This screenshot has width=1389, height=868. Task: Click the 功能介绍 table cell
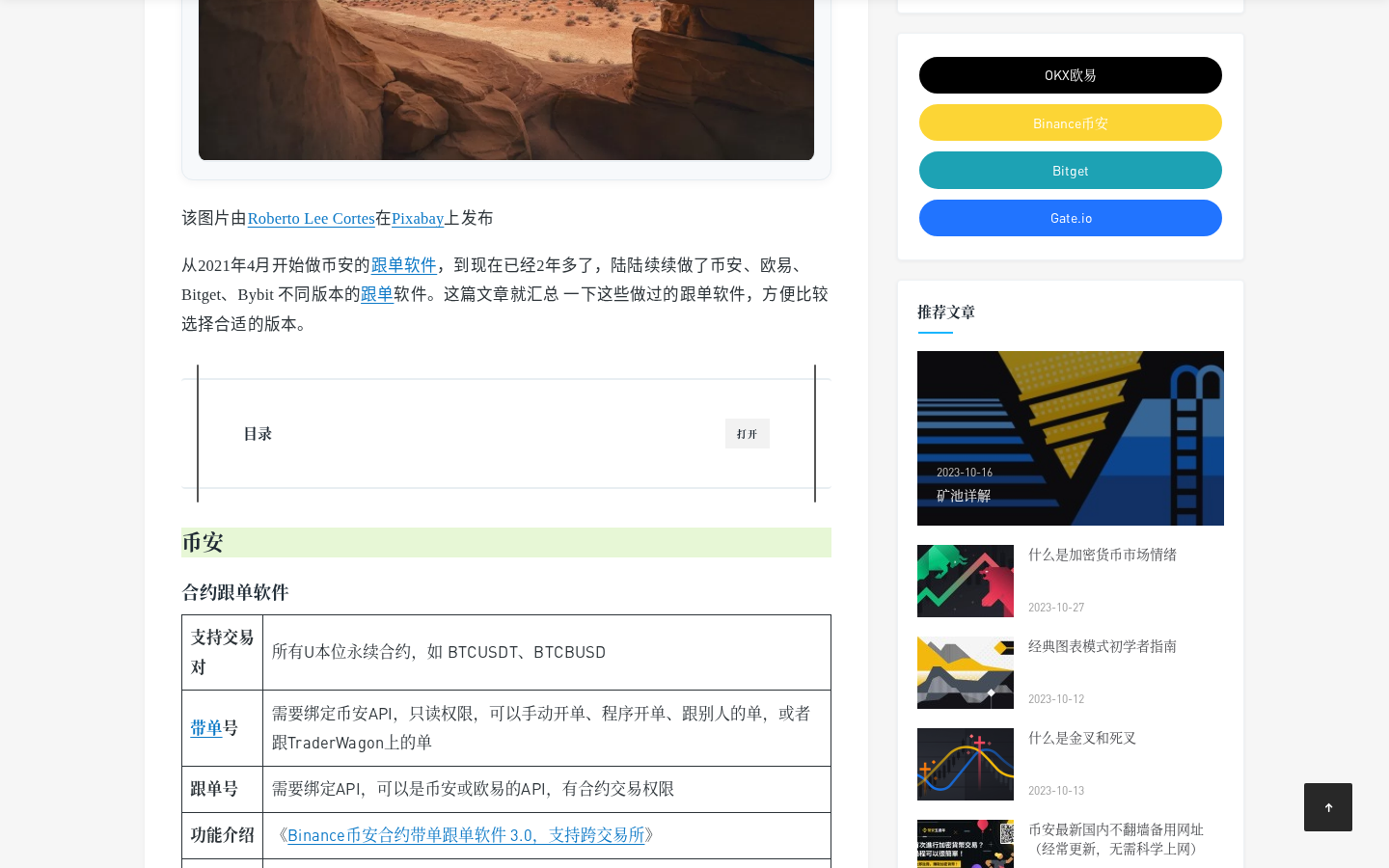223,835
